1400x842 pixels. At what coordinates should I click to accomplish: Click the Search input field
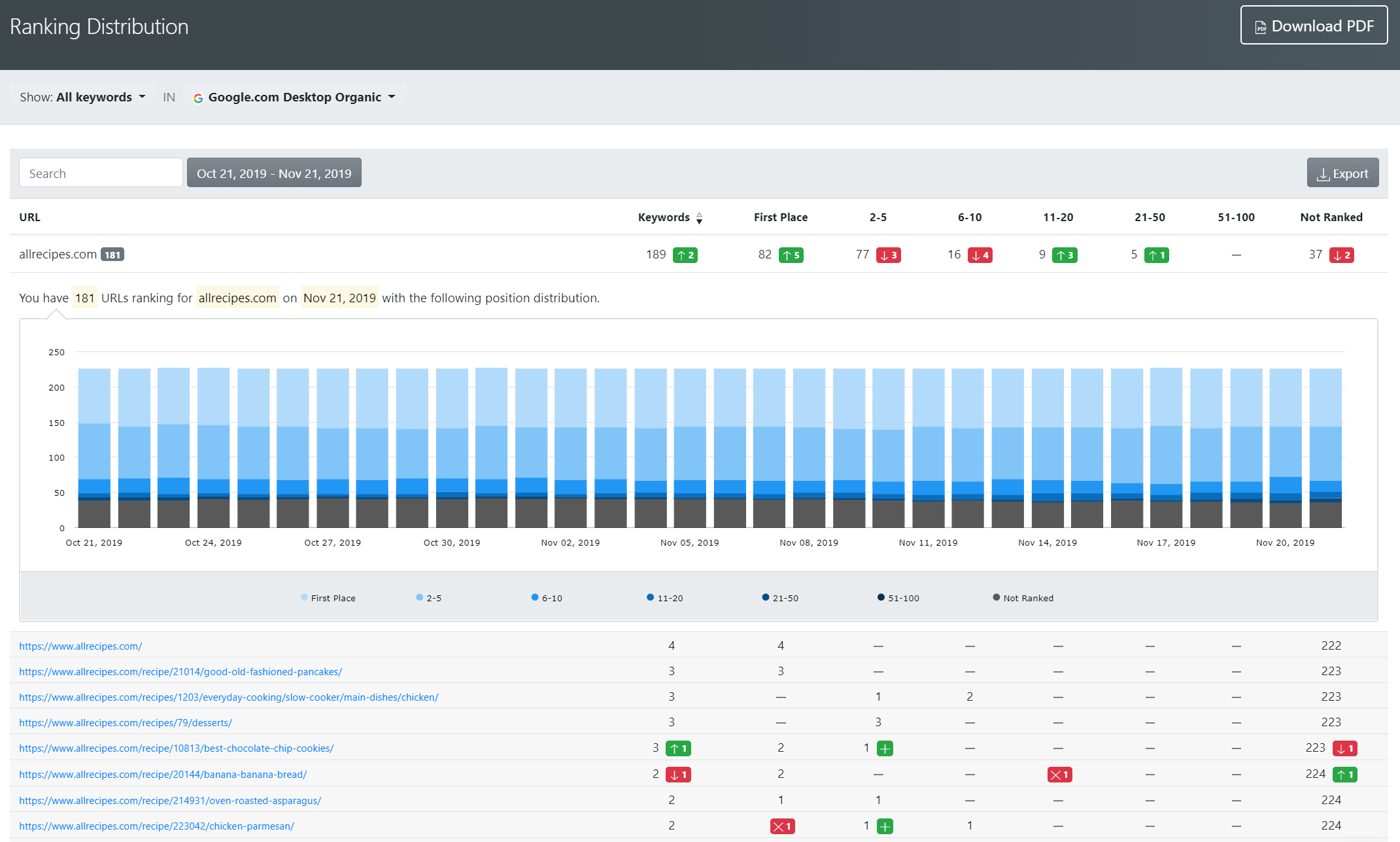pyautogui.click(x=101, y=173)
